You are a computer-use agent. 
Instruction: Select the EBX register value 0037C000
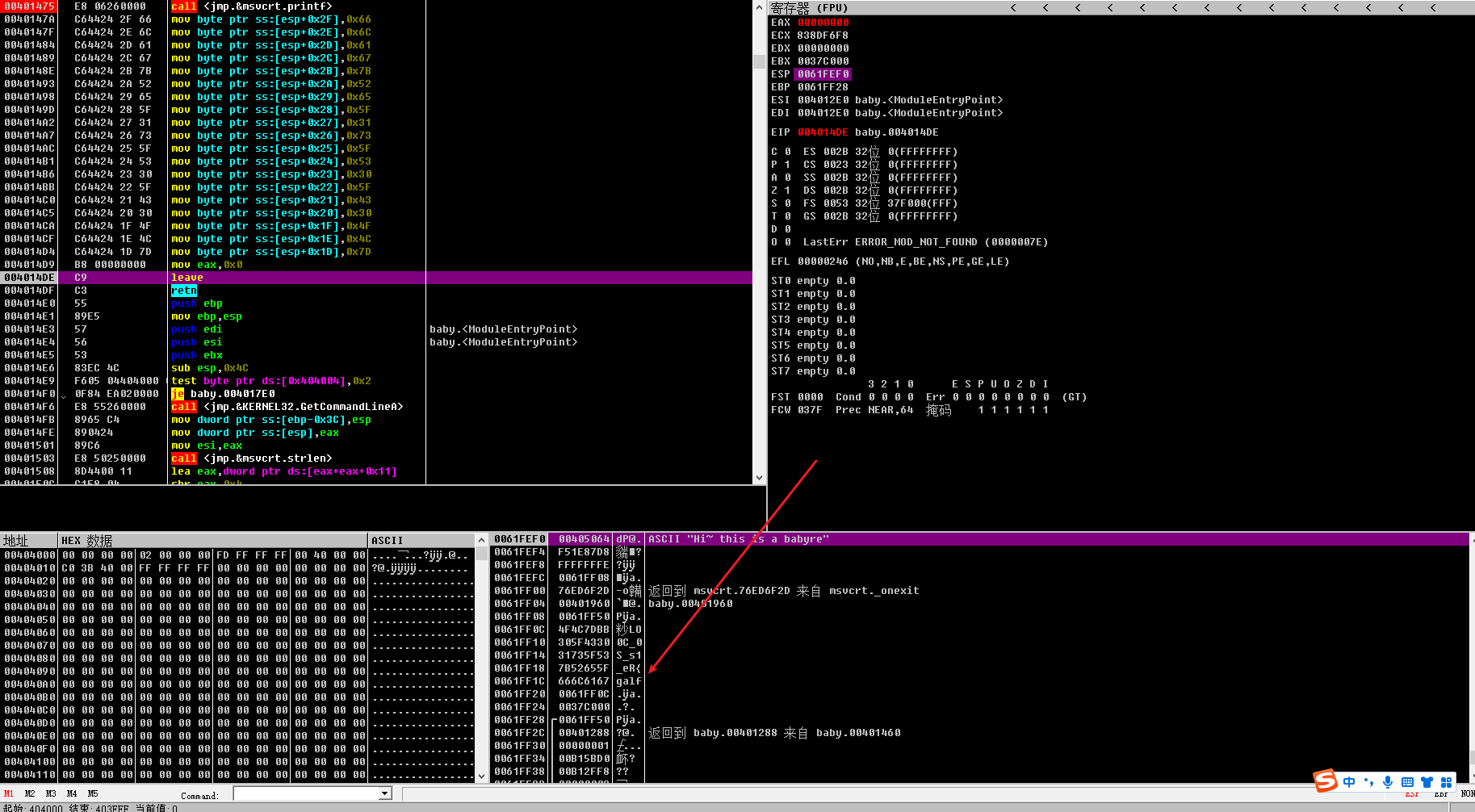tap(823, 61)
